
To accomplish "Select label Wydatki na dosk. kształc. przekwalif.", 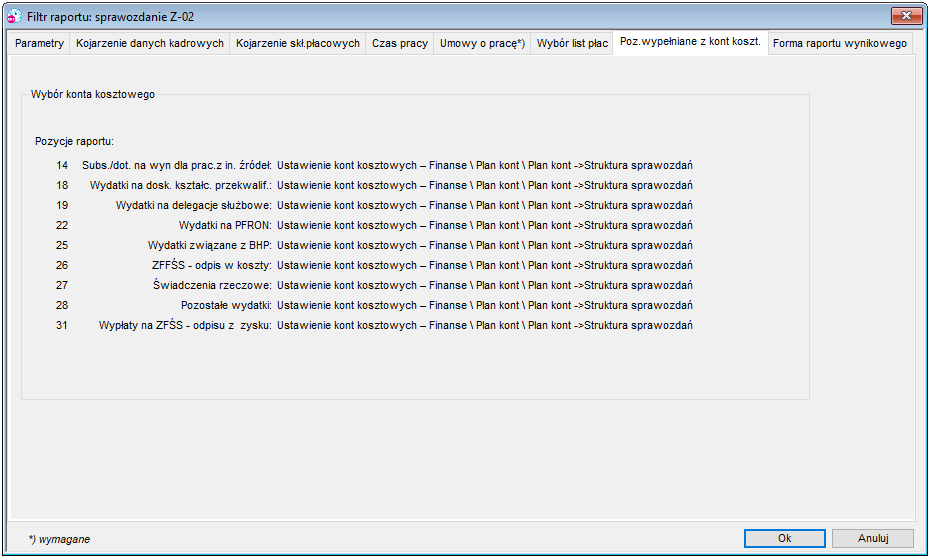I will click(181, 185).
